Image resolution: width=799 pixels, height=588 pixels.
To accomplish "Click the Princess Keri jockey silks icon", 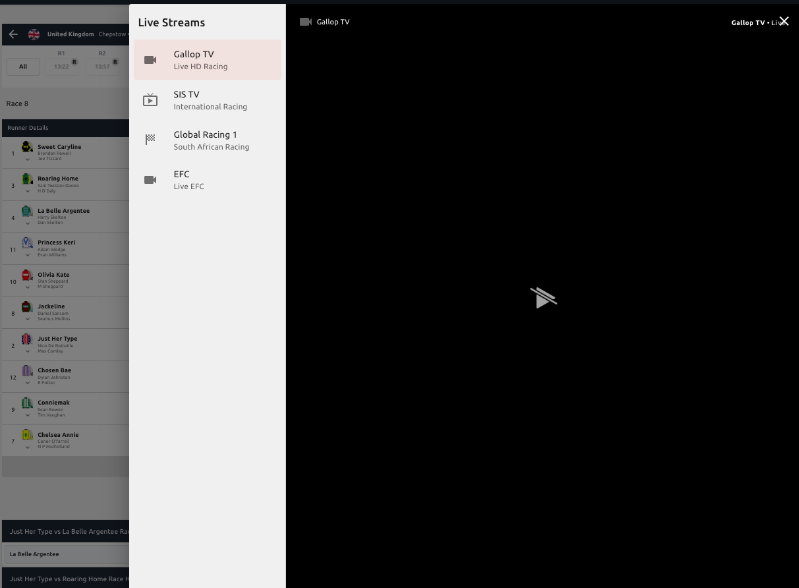I will 27,242.
